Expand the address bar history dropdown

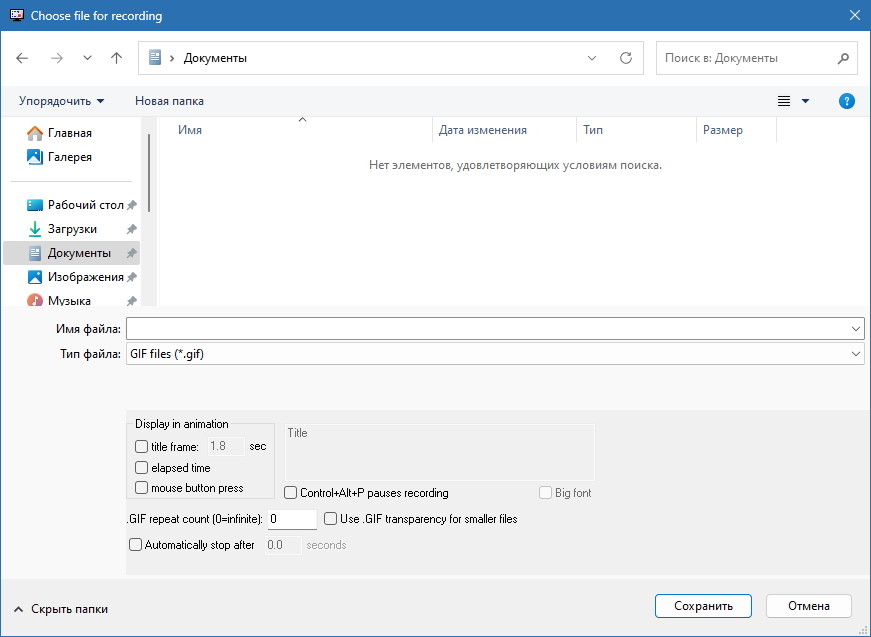tap(592, 58)
